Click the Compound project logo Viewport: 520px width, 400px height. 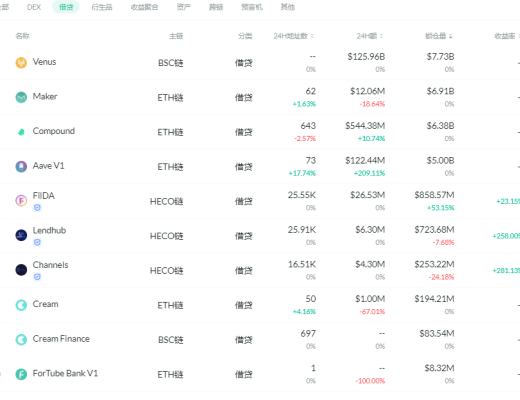coord(21,132)
